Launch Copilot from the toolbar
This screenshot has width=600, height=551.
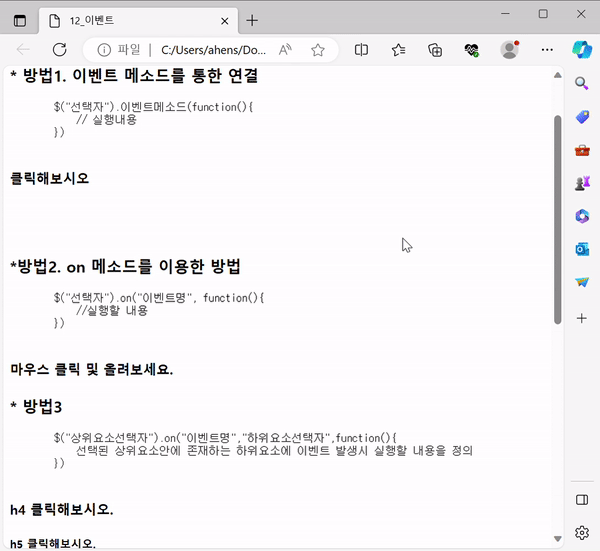(582, 50)
